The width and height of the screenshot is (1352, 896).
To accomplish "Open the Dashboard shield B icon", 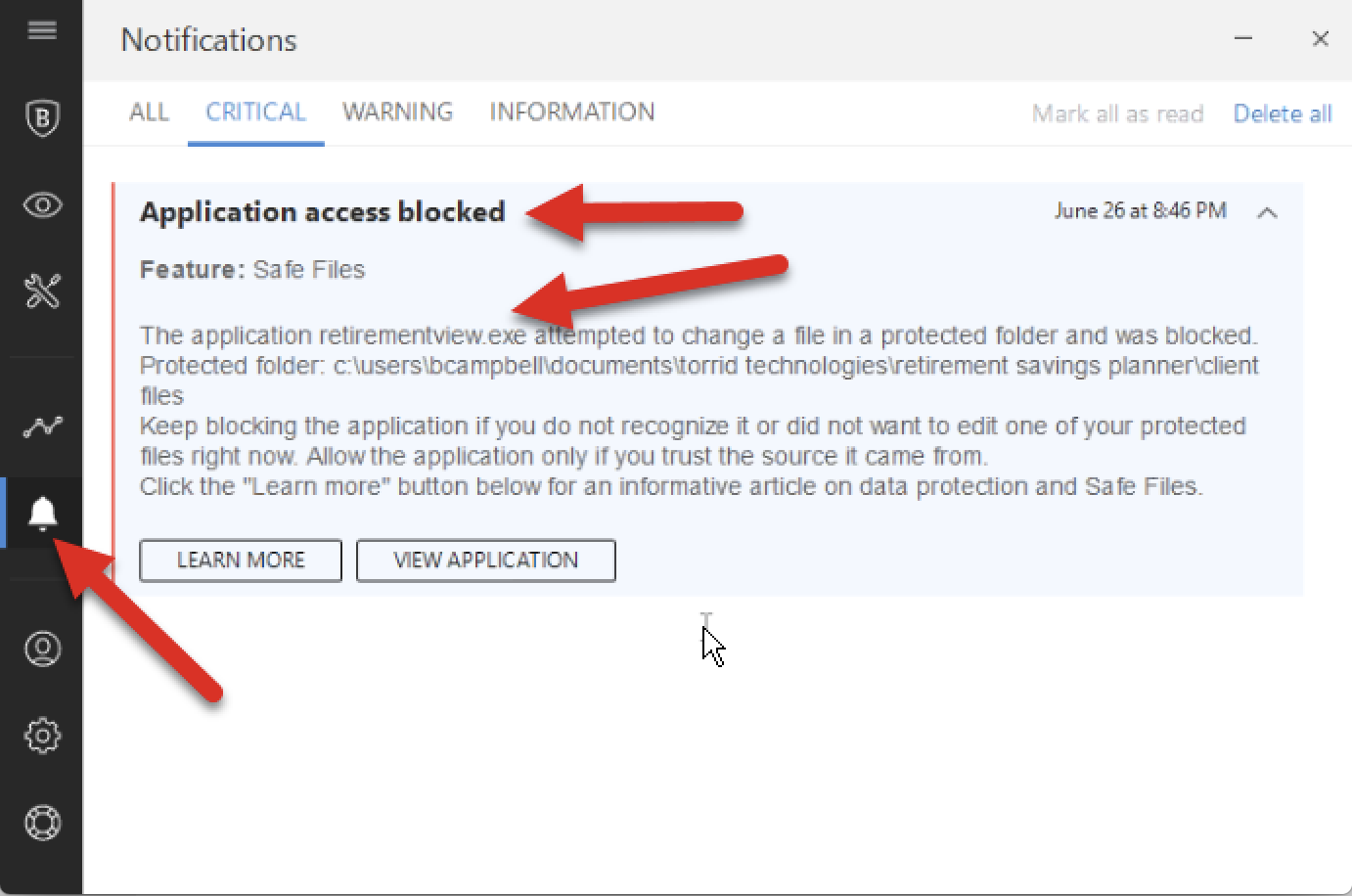I will pyautogui.click(x=42, y=118).
